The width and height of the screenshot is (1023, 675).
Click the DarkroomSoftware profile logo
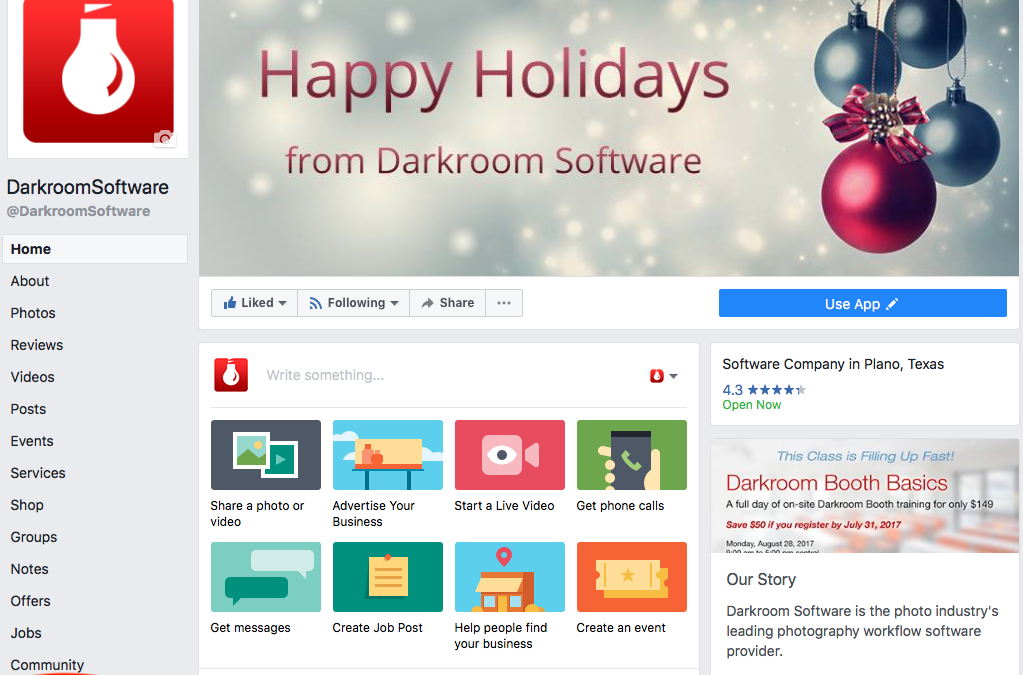pyautogui.click(x=99, y=70)
